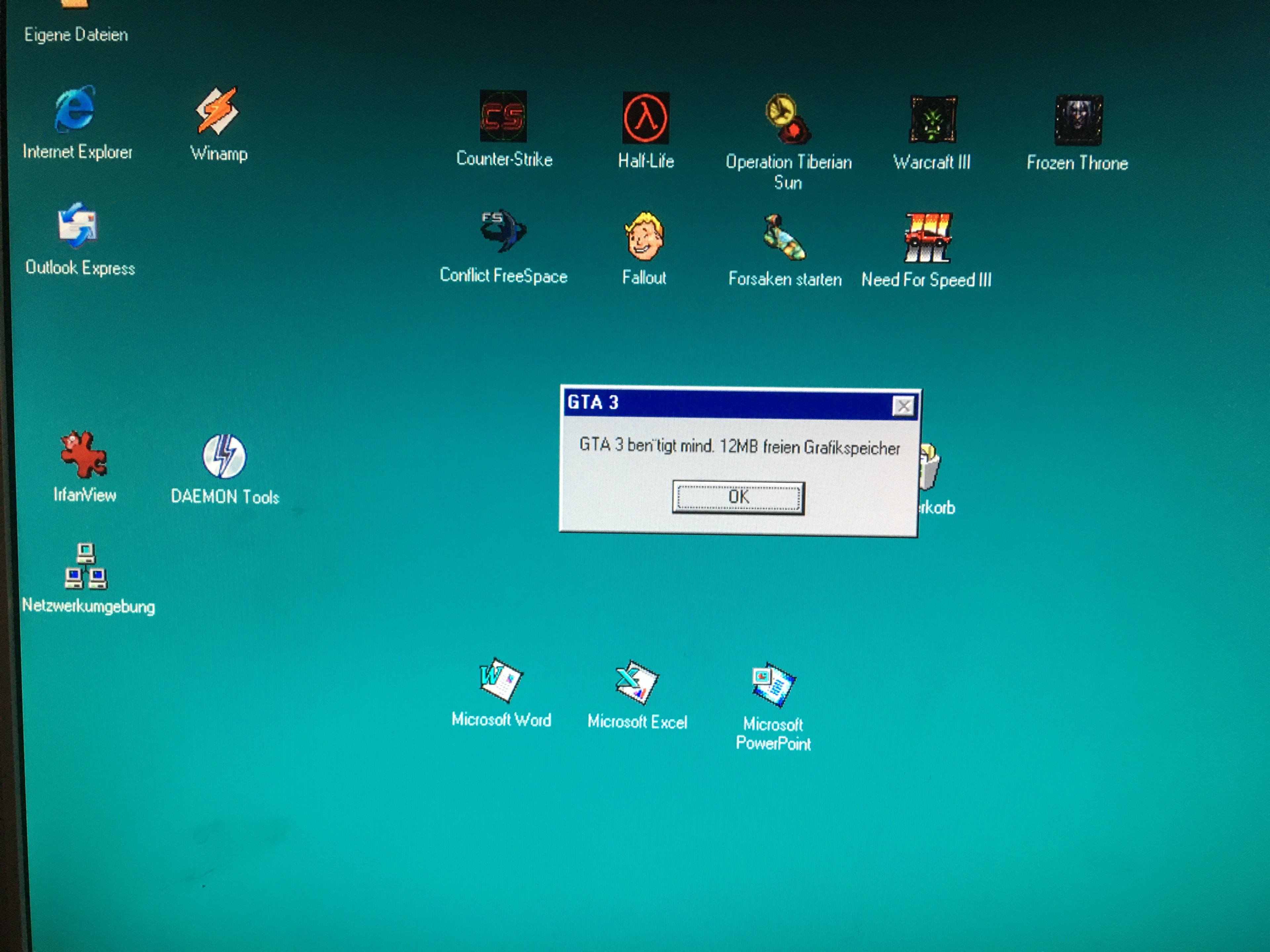
Task: Select the DAEMON Tools icon
Action: 224,457
